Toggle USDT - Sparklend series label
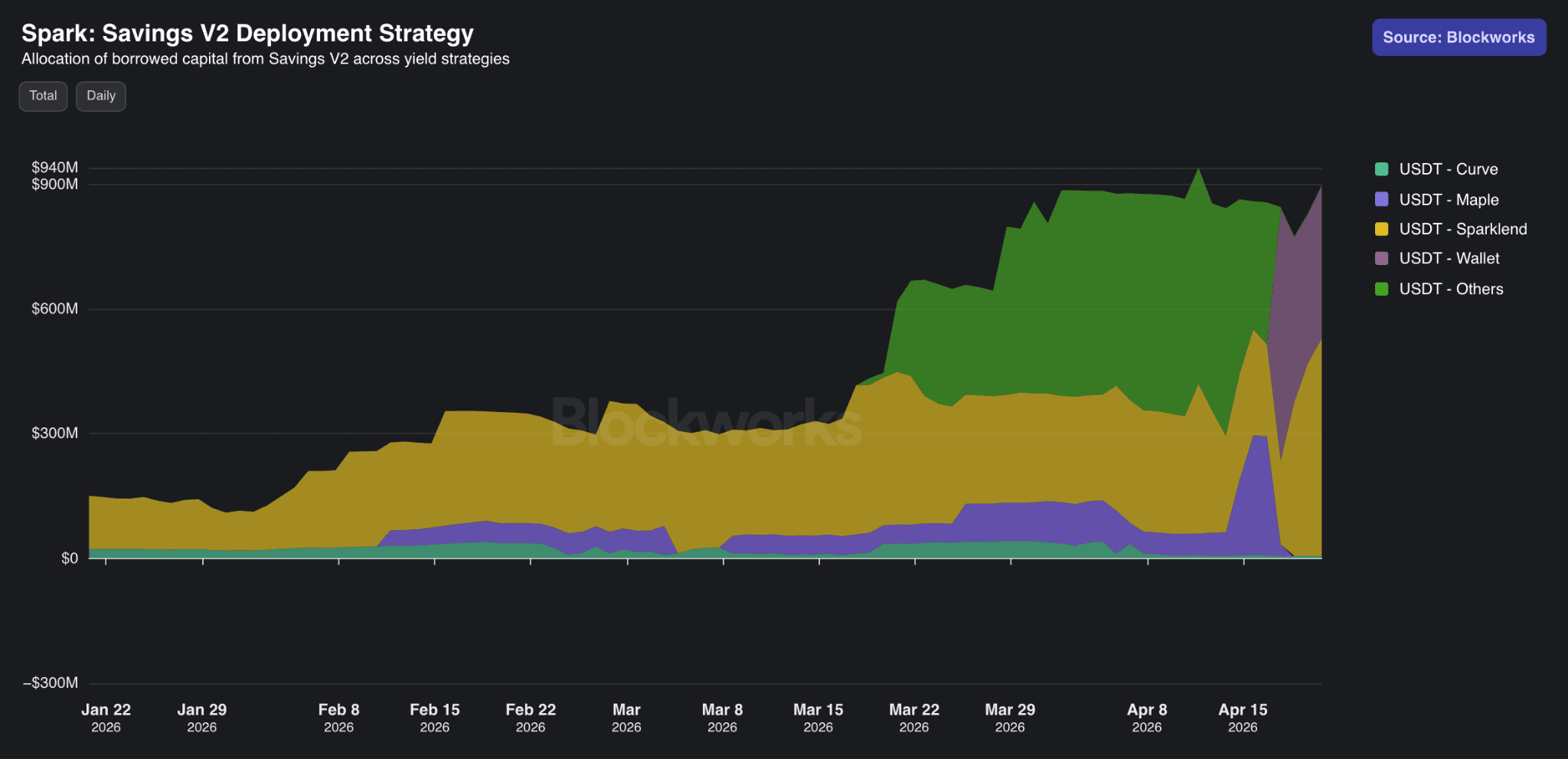The image size is (1568, 759). (1462, 229)
